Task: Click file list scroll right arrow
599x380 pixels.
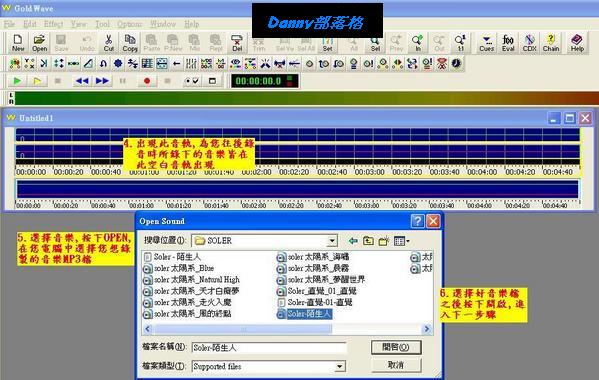Action: coord(427,329)
